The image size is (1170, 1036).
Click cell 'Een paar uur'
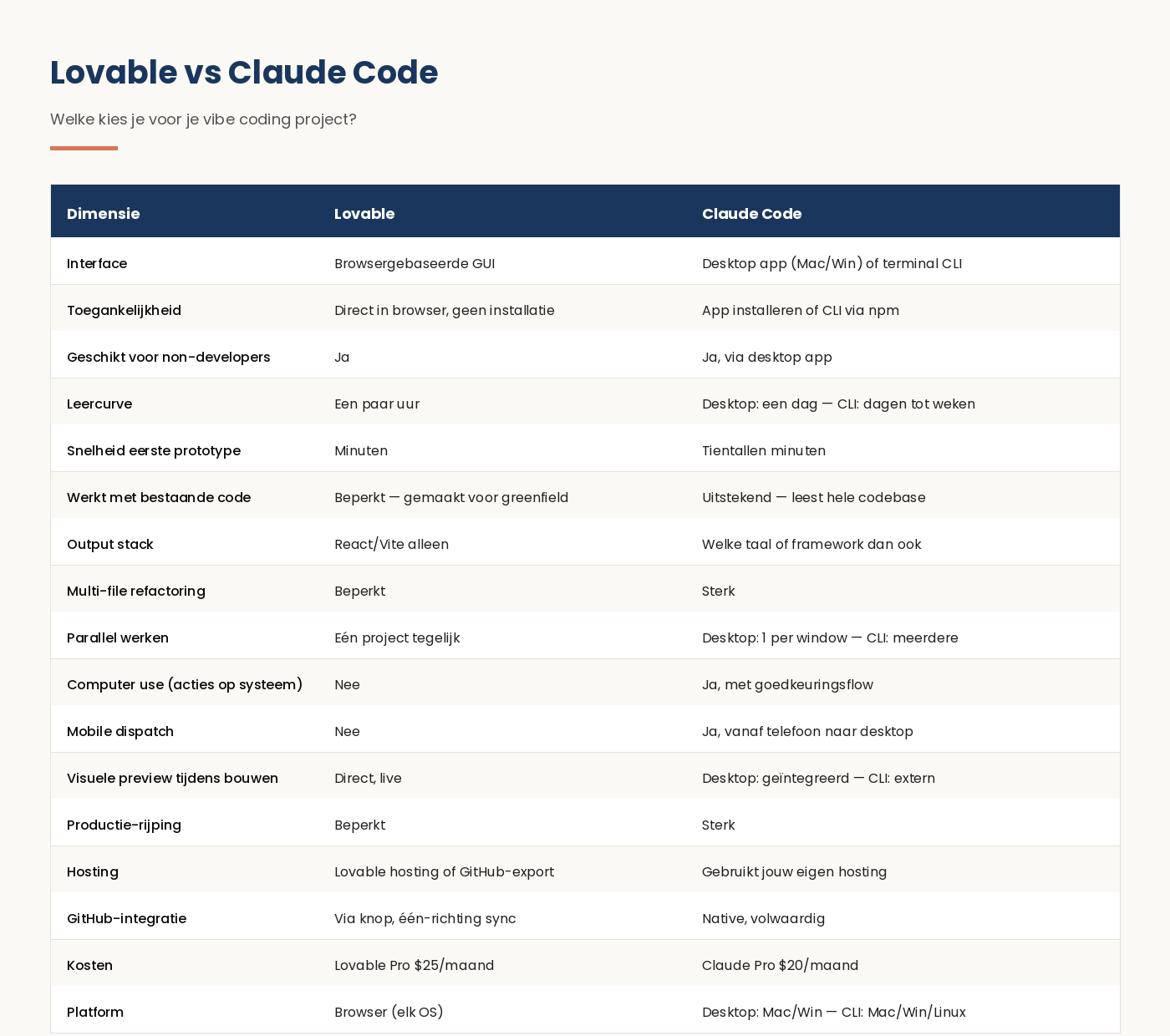click(x=377, y=404)
